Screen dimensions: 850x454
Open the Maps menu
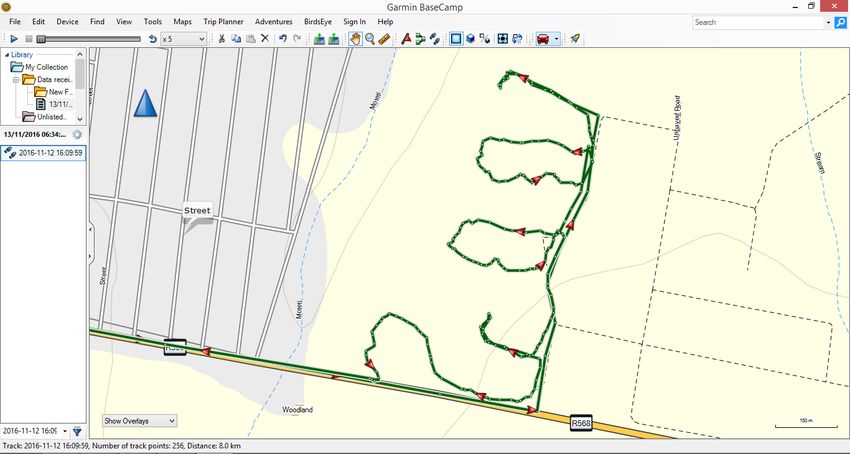pyautogui.click(x=183, y=22)
